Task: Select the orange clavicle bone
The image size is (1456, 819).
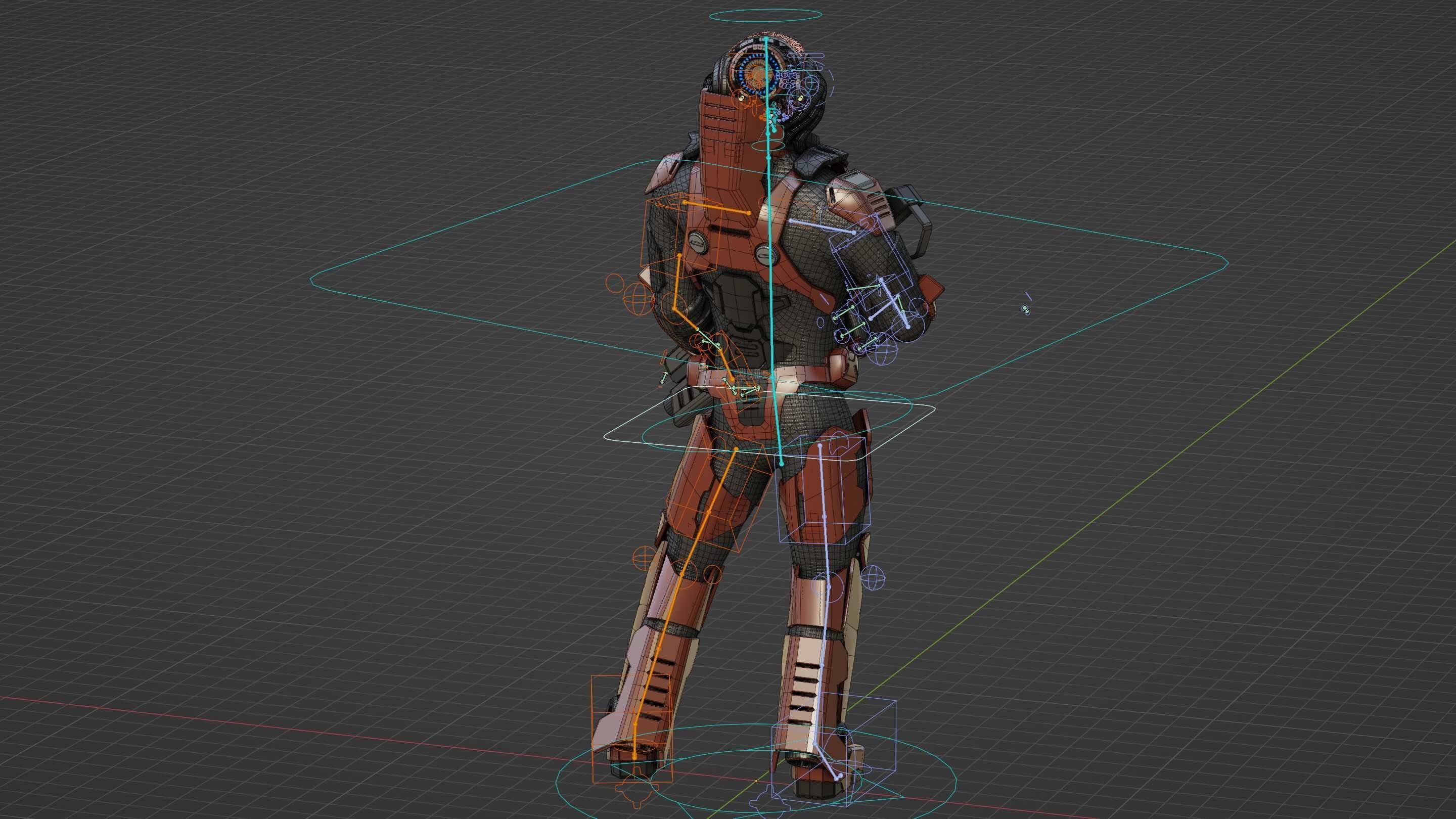Action: point(717,207)
